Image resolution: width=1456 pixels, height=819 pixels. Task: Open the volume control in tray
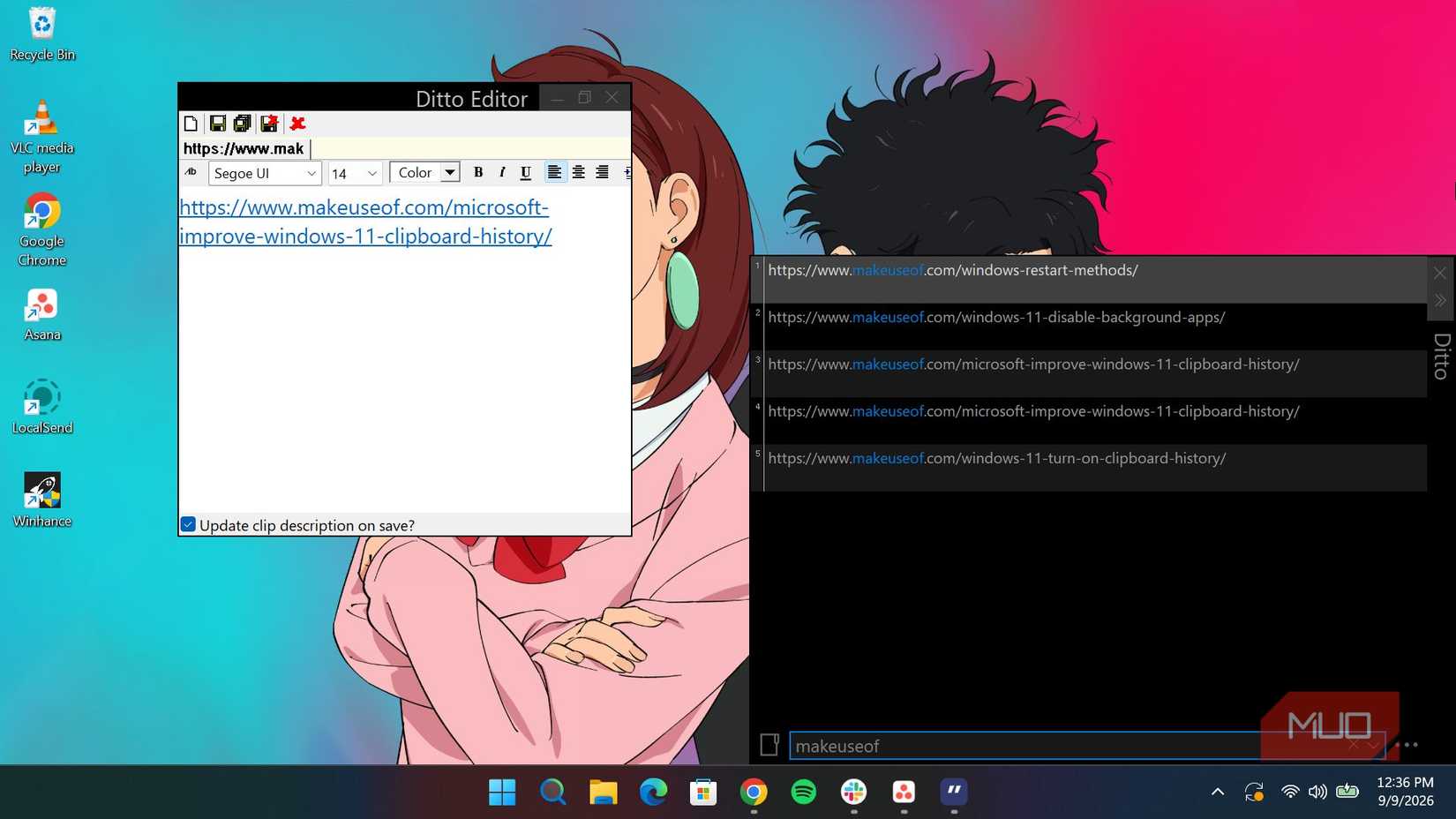[1317, 792]
